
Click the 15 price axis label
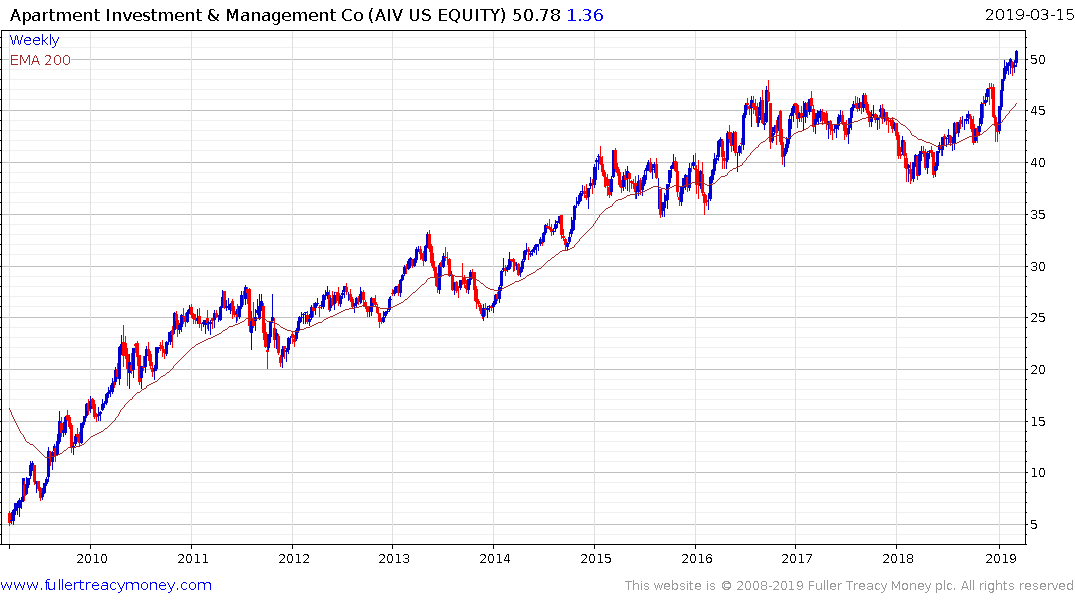point(1038,422)
